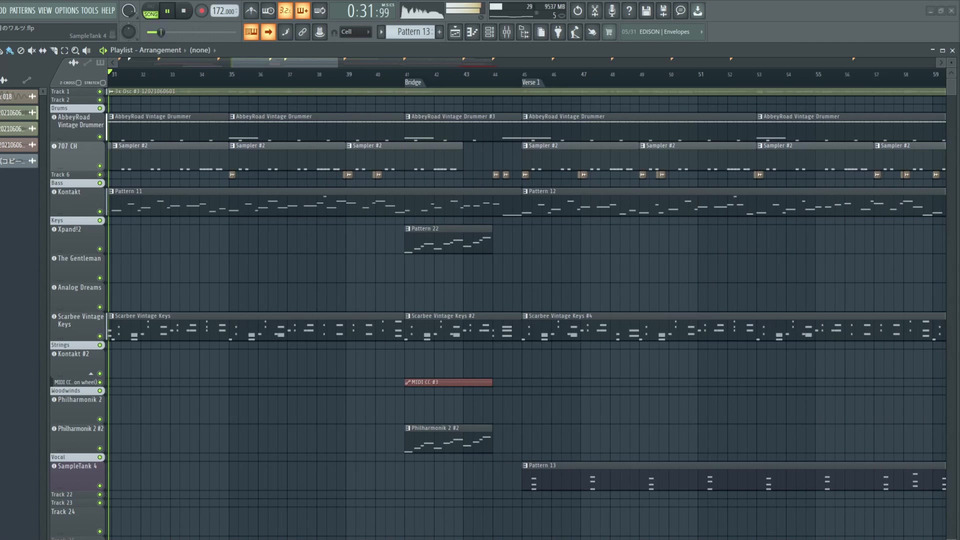Viewport: 960px width, 540px height.
Task: Toggle the blend recording overdub icon
Action: (302, 11)
